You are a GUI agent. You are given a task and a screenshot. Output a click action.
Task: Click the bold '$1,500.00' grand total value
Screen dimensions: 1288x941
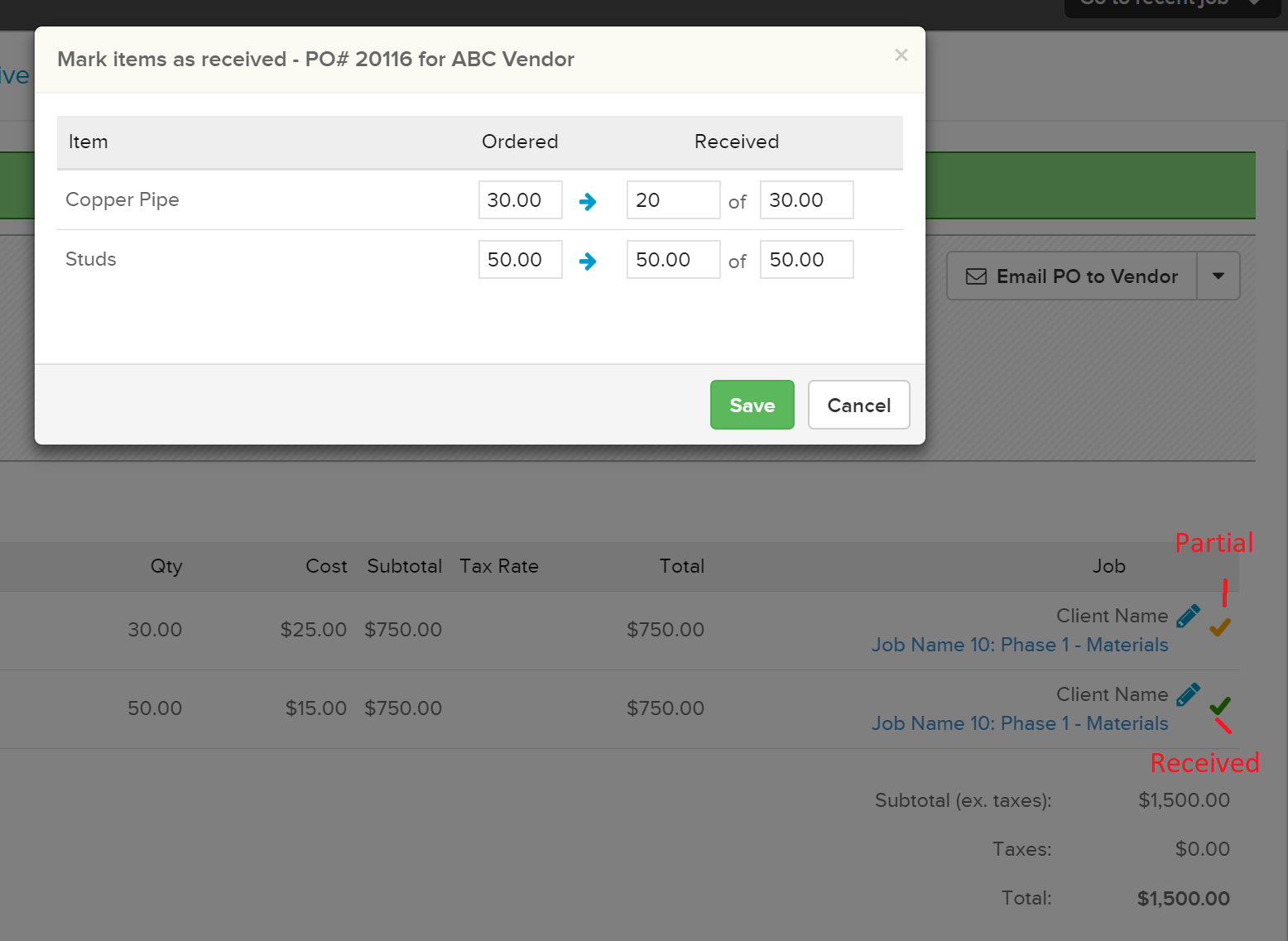coord(1184,899)
